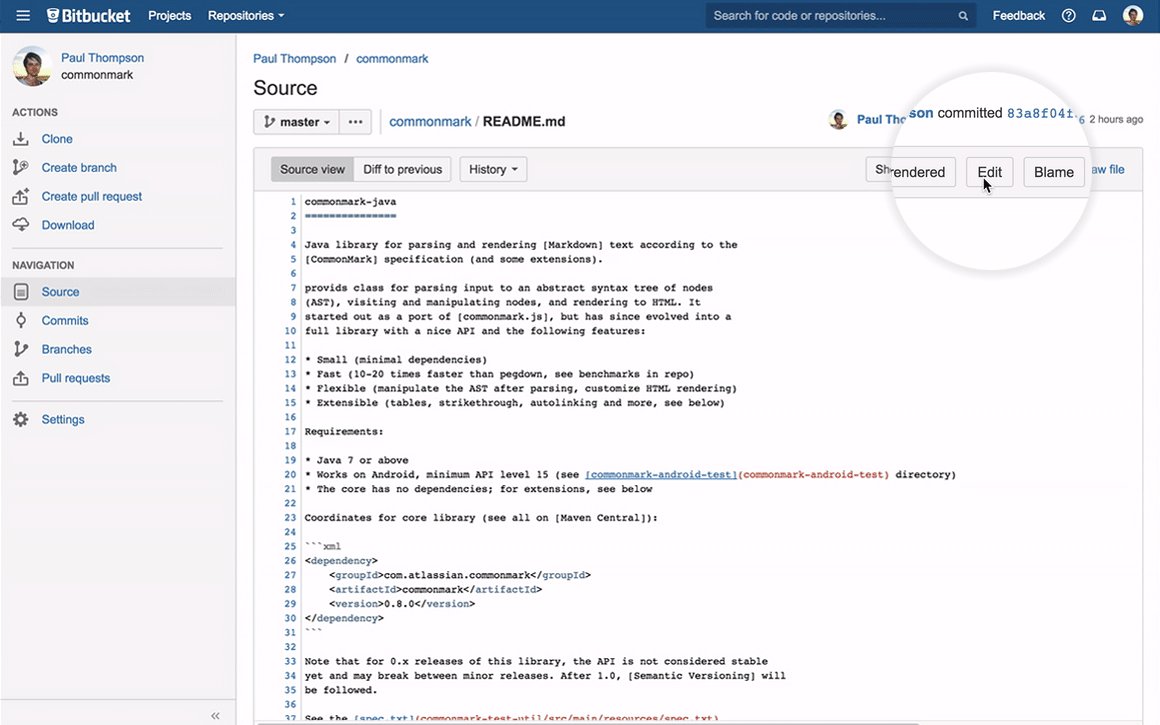Open the hamburger menu in the header
The width and height of the screenshot is (1160, 725).
click(23, 16)
